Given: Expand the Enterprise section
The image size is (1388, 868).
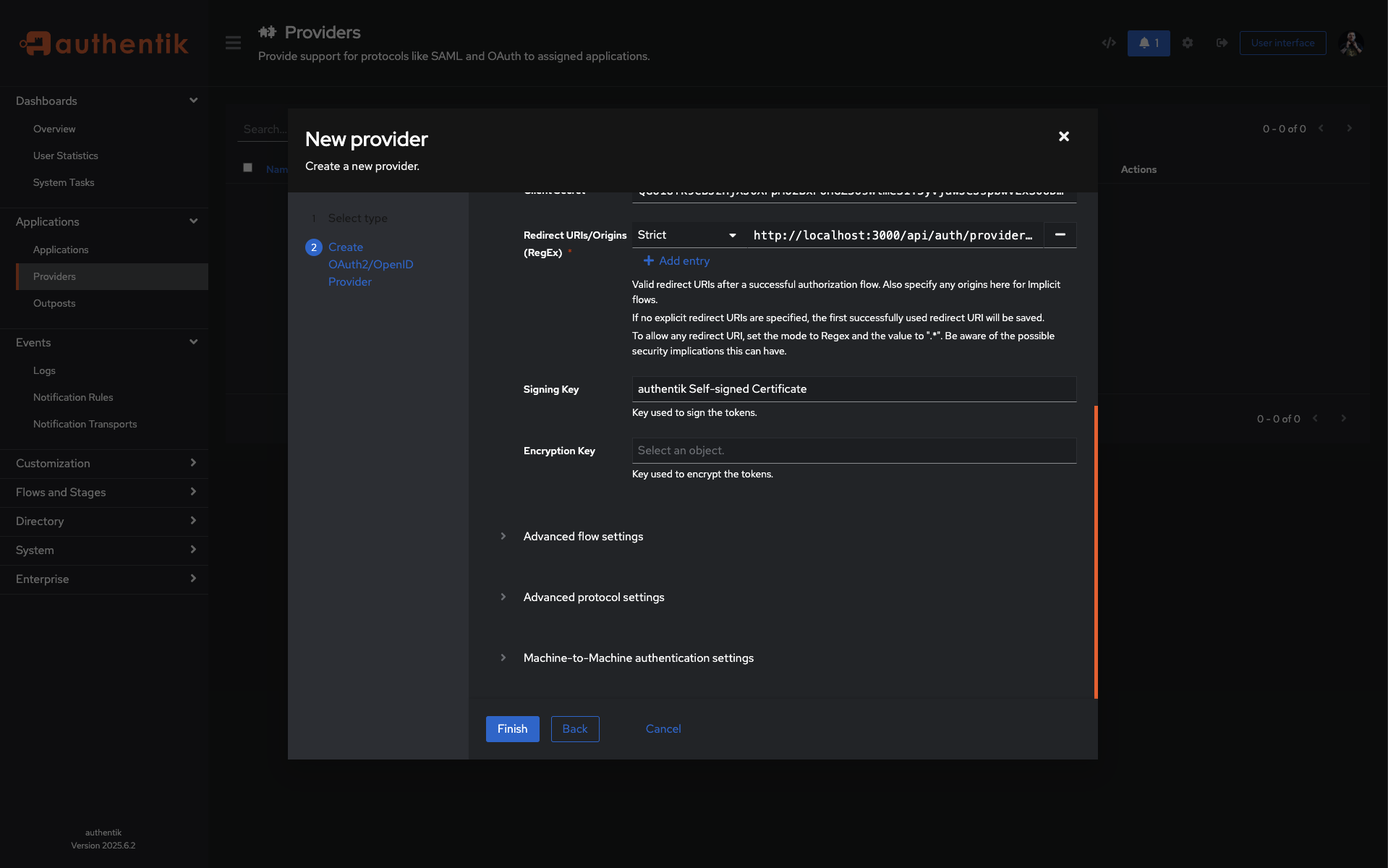Looking at the screenshot, I should click(104, 579).
